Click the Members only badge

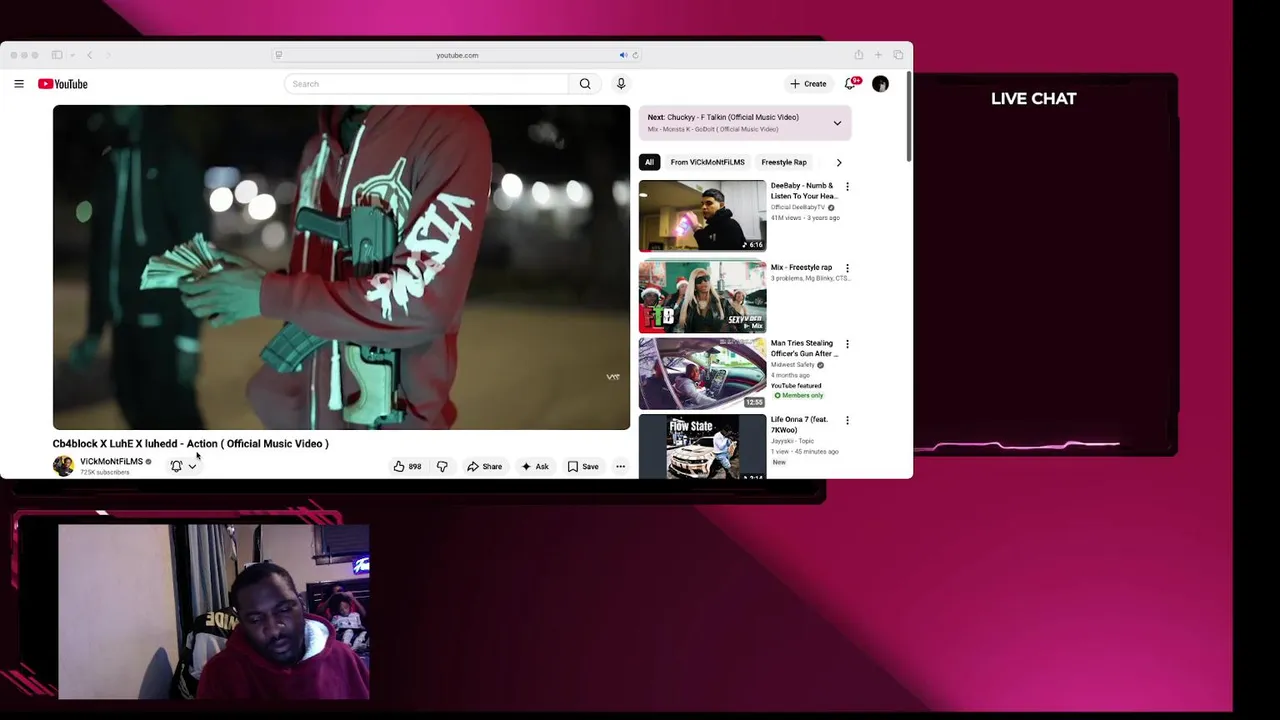(798, 395)
